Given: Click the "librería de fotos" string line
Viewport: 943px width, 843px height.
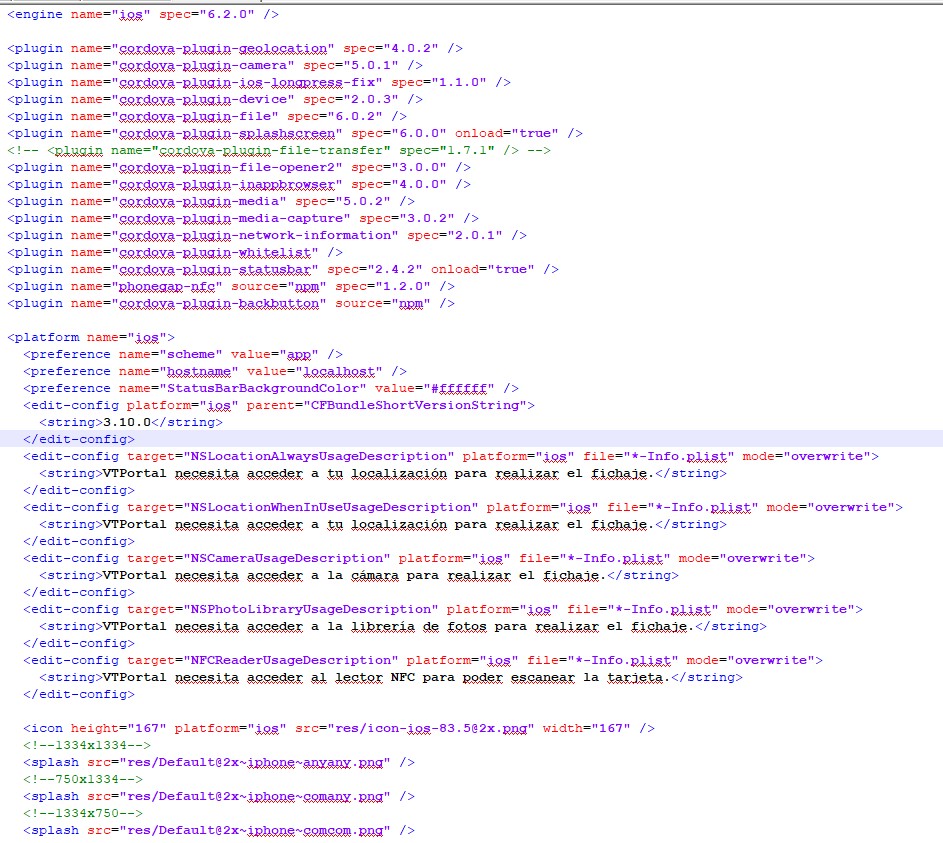Looking at the screenshot, I should pos(403,627).
